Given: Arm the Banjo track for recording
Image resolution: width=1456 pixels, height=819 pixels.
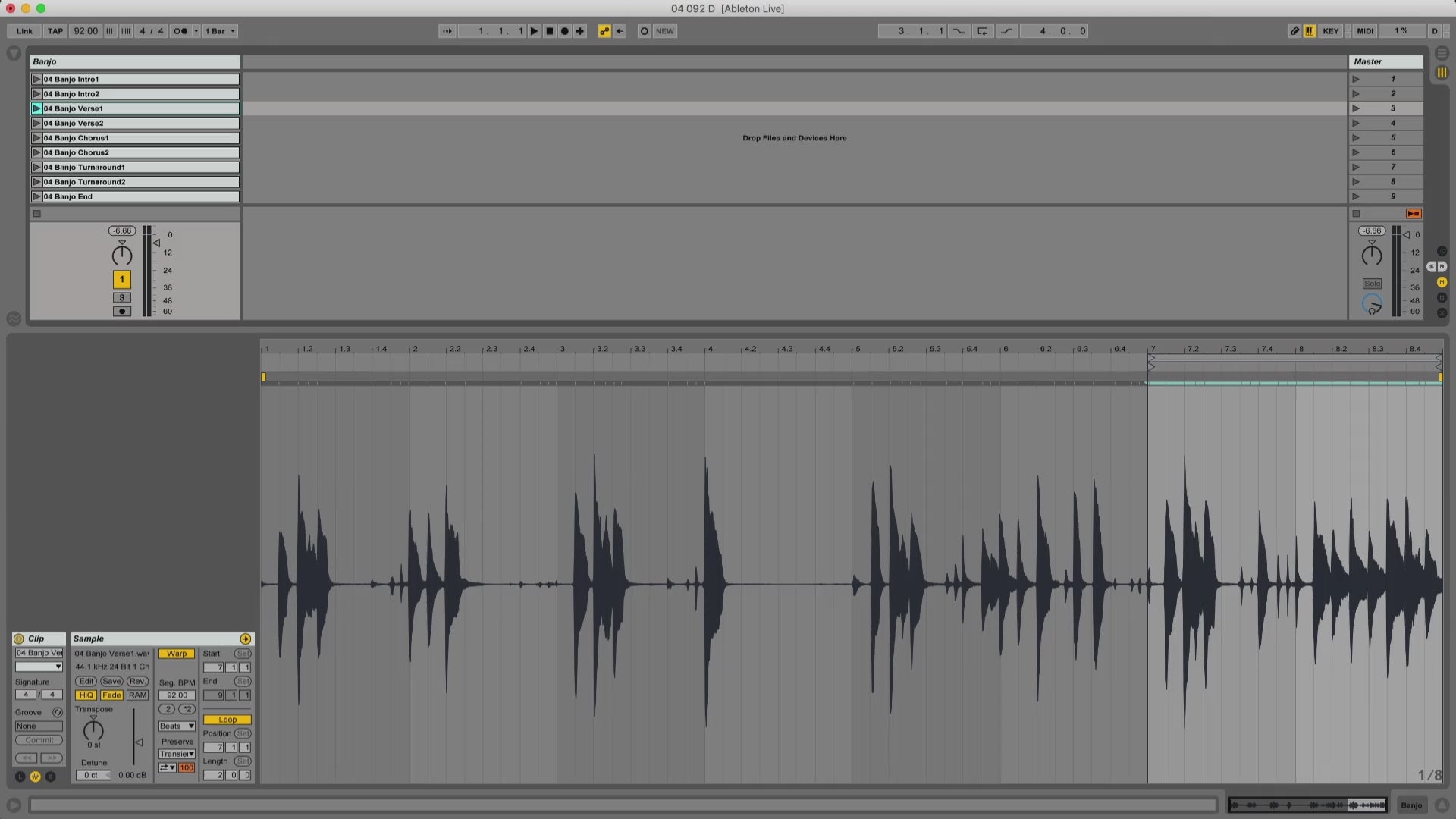Looking at the screenshot, I should coord(121,312).
